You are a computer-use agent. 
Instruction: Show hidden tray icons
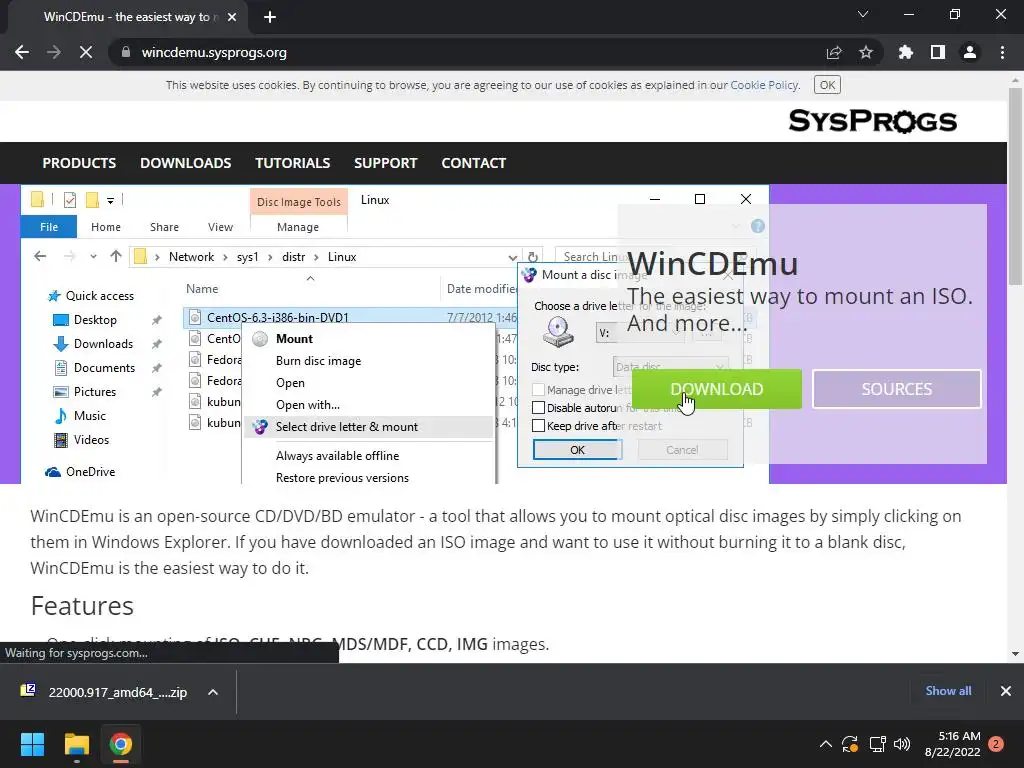coord(825,744)
